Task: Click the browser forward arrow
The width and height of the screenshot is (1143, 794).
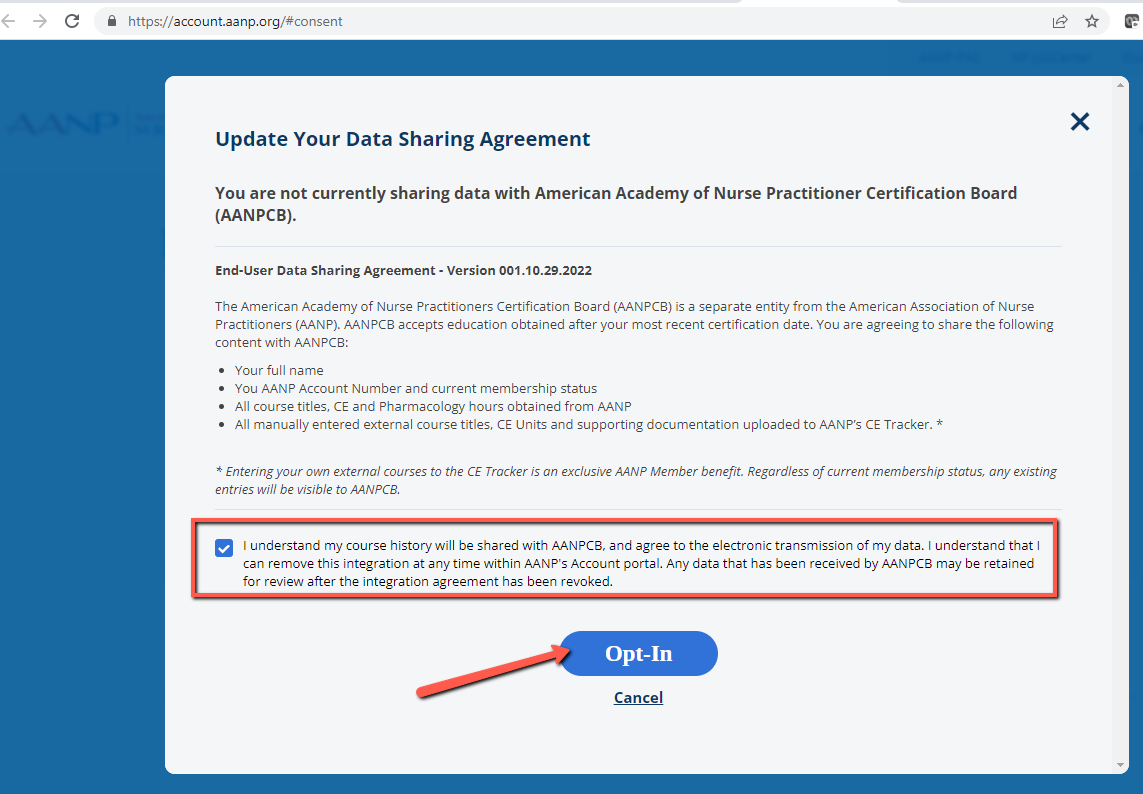Action: pos(40,21)
